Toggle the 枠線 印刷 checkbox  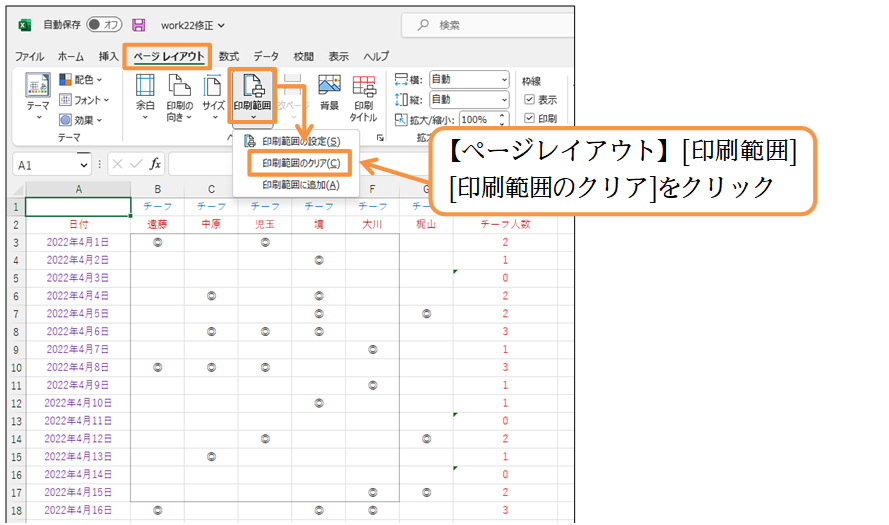tap(530, 118)
